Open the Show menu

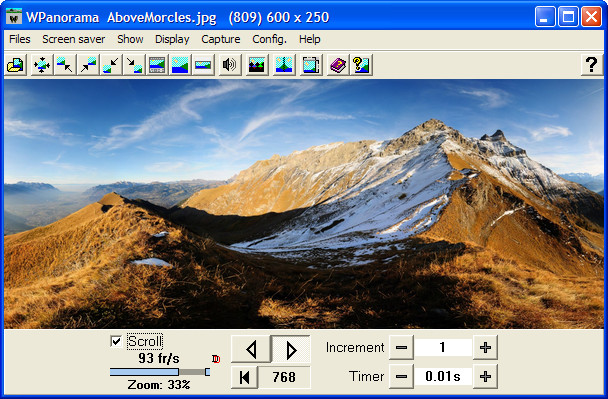tap(130, 39)
